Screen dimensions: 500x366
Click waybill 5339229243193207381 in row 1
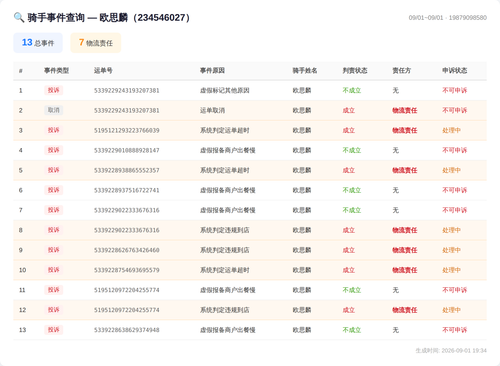point(127,90)
